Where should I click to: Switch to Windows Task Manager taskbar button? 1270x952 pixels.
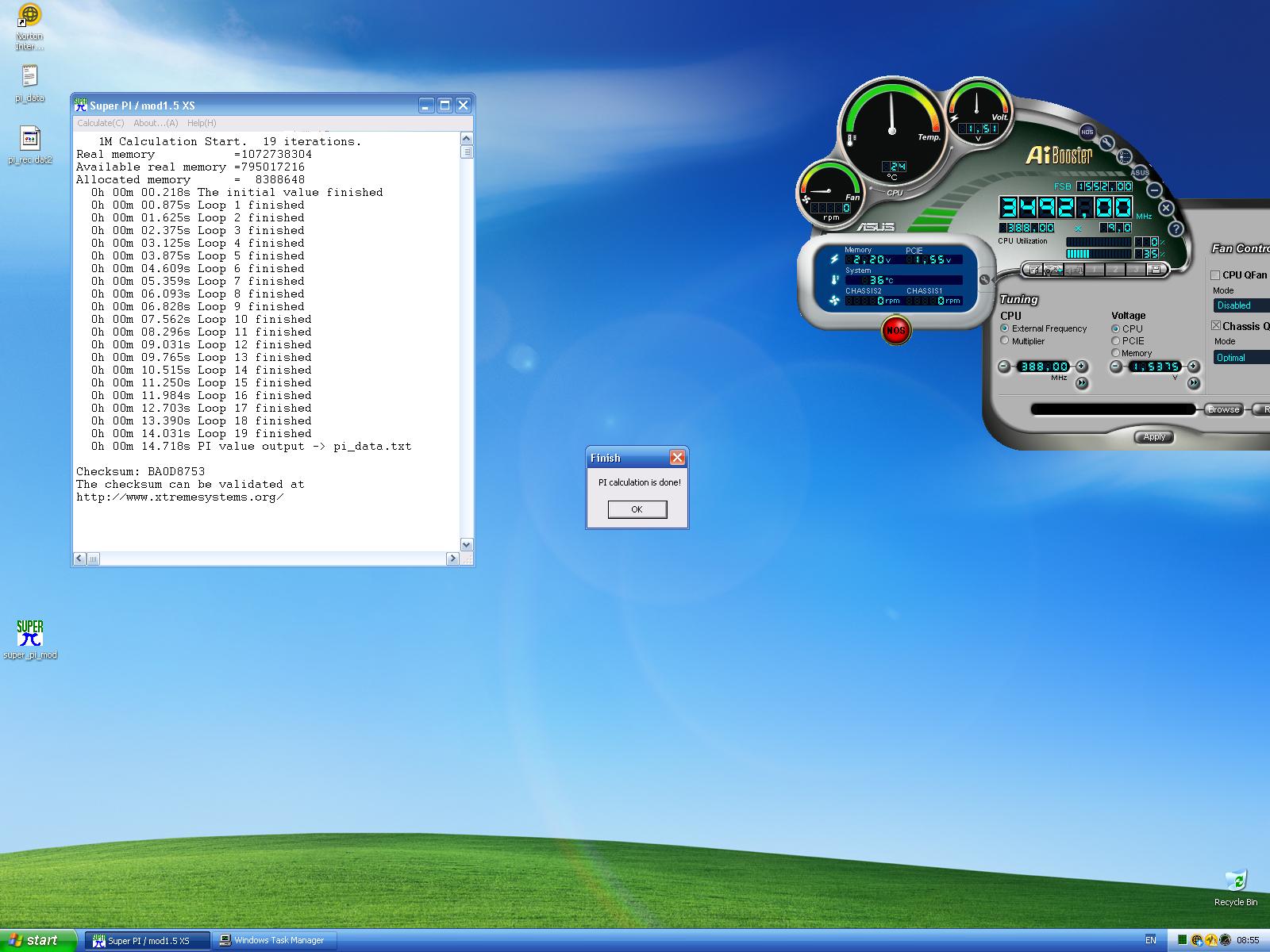pyautogui.click(x=275, y=940)
